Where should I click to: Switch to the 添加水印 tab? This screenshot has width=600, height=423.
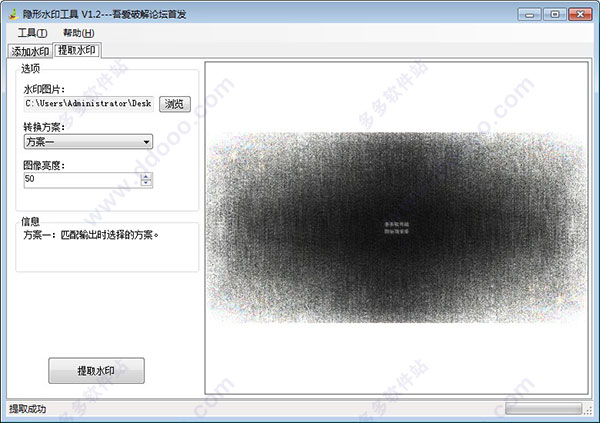30,51
